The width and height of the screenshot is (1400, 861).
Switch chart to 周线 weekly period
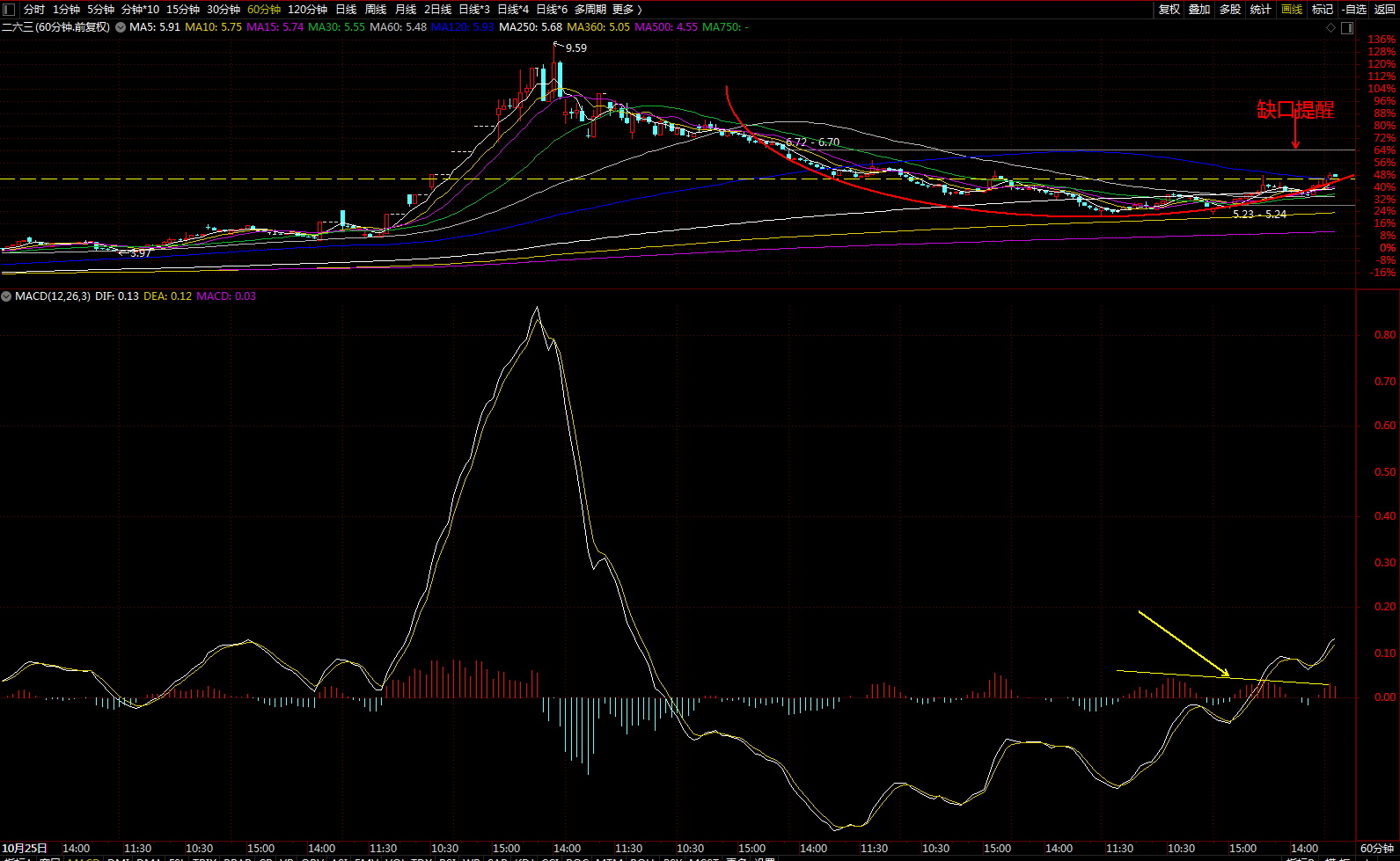376,9
